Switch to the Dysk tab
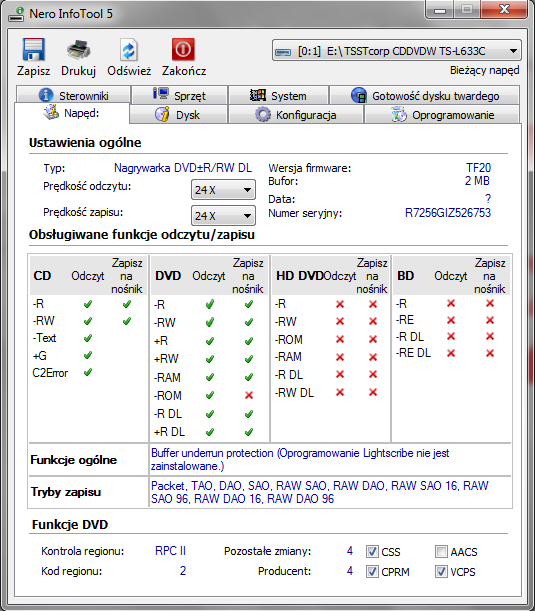Viewport: 535px width, 611px height. [x=178, y=115]
